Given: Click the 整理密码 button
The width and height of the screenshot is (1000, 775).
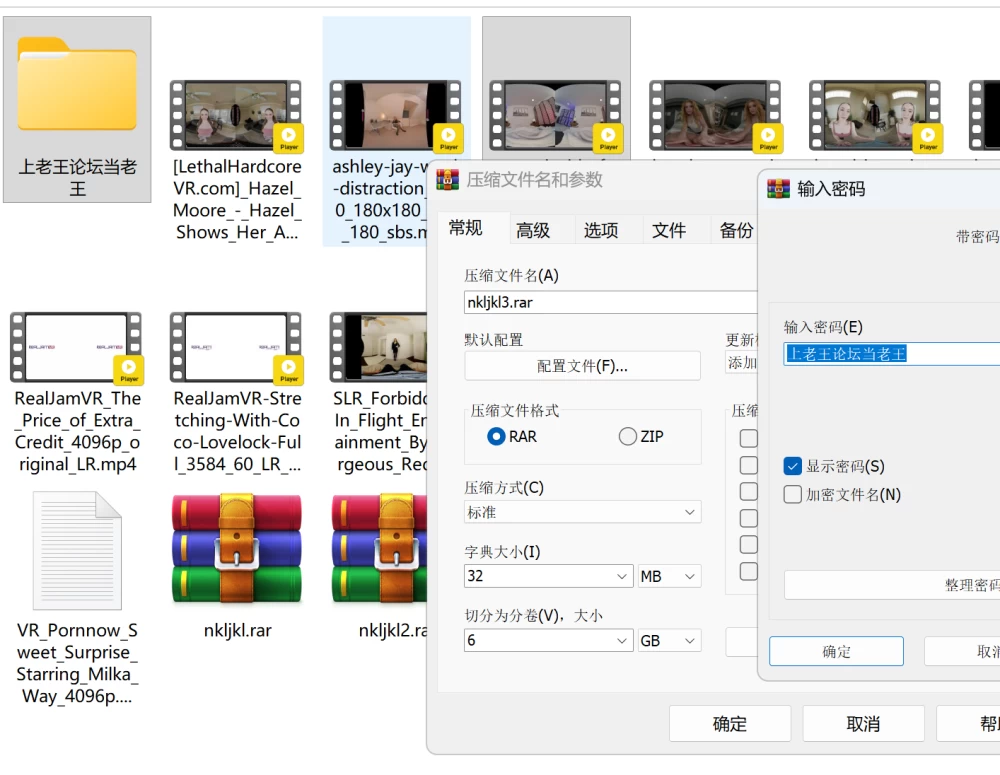Looking at the screenshot, I should (x=892, y=585).
